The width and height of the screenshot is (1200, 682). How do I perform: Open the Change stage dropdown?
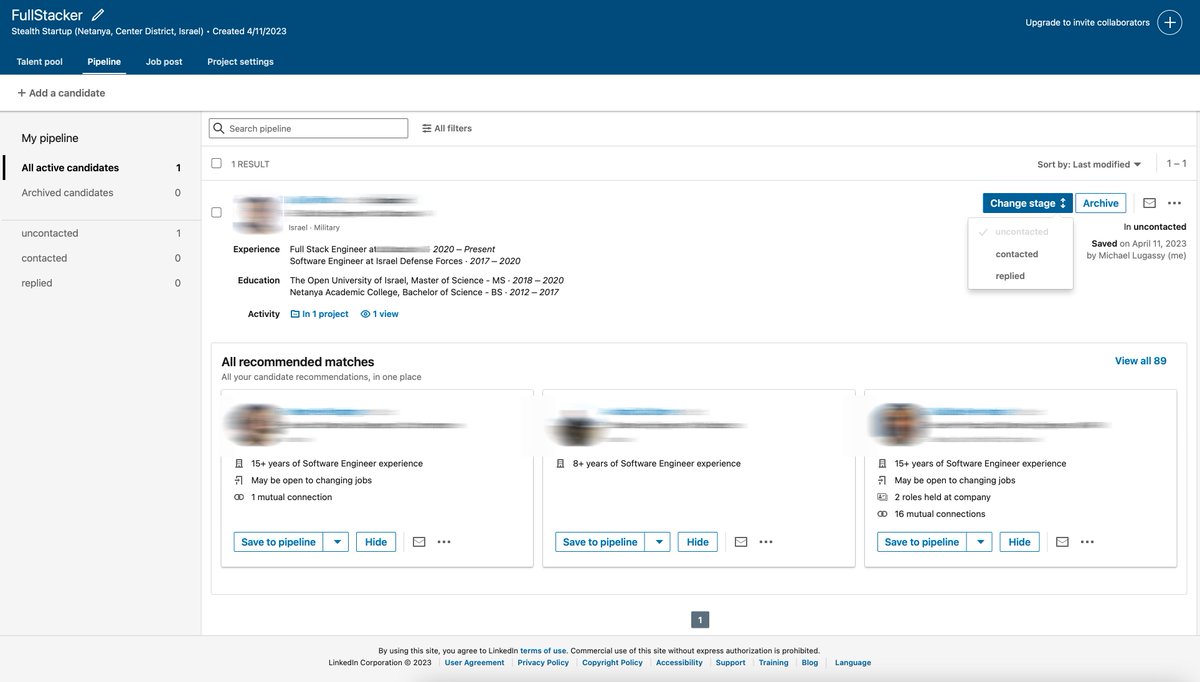pos(1028,203)
